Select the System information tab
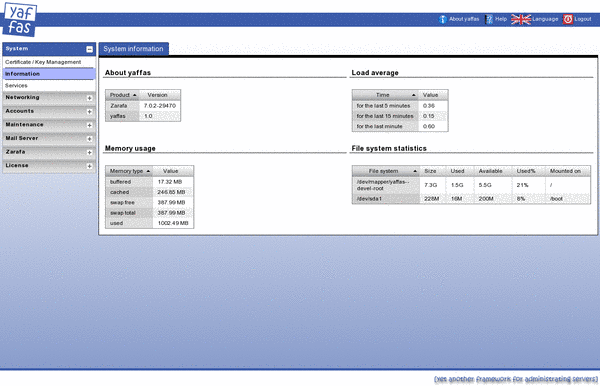This screenshot has height=386, width=600. (134, 49)
